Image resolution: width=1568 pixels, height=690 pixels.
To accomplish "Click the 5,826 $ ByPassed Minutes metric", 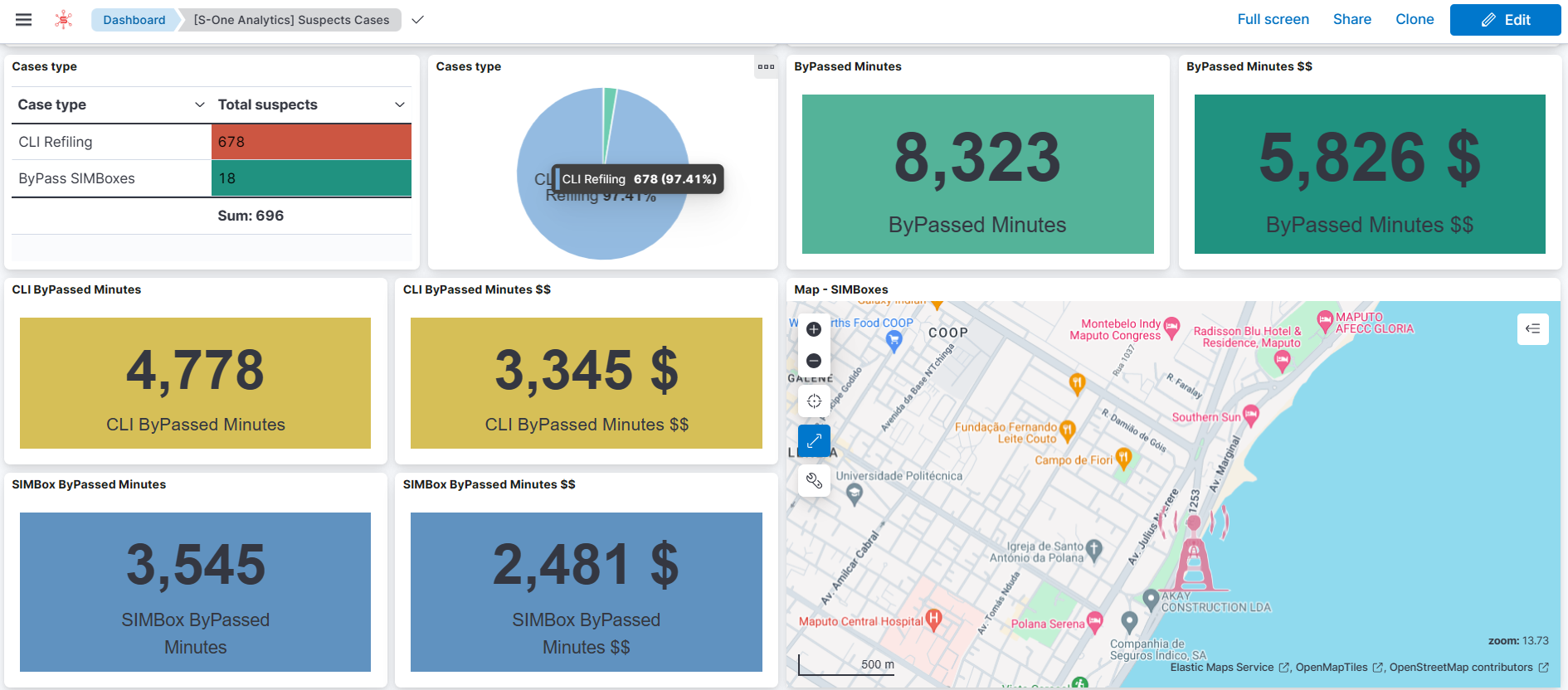I will 1370,174.
